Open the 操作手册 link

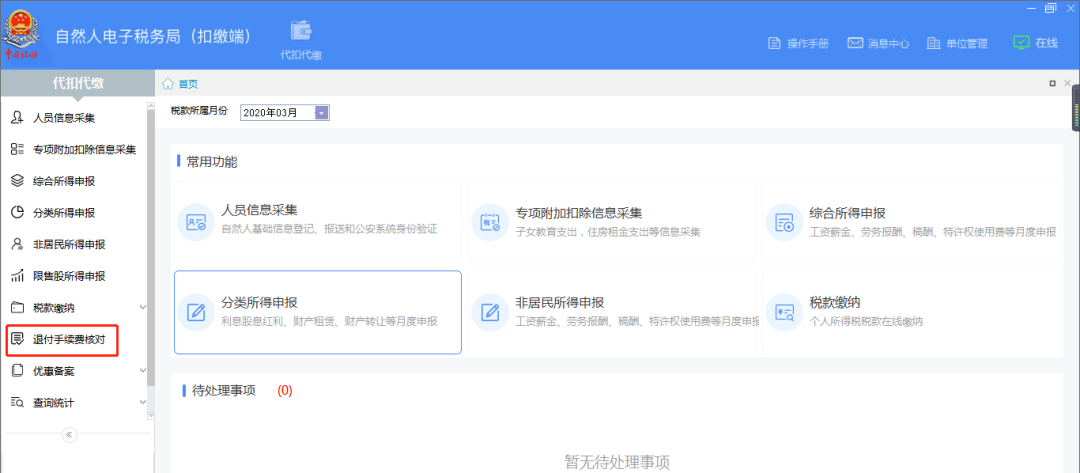808,43
